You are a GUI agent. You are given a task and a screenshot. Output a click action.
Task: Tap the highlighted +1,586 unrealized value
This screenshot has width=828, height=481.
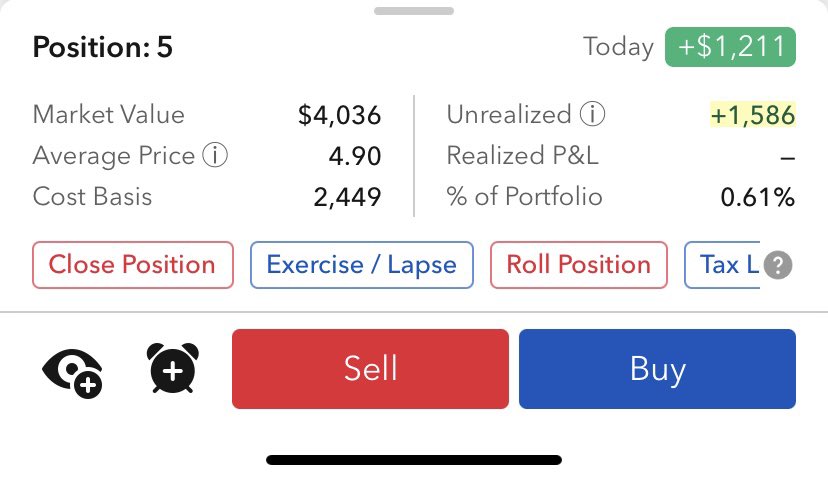752,115
